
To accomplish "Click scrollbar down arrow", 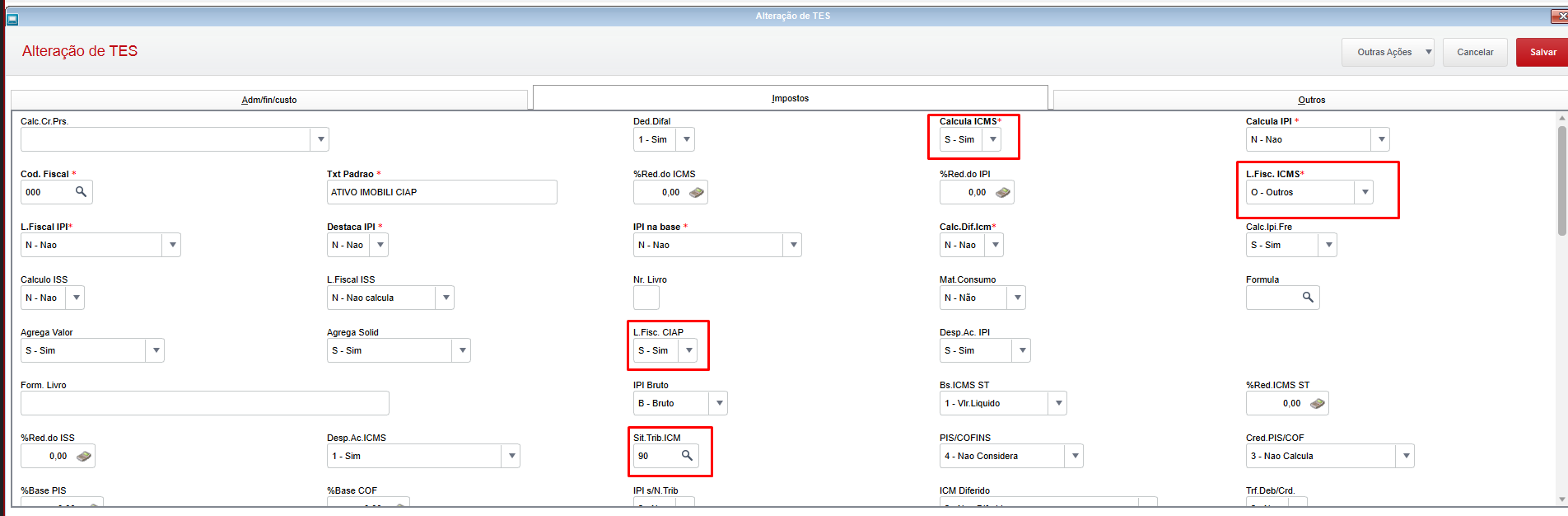I will [1562, 500].
